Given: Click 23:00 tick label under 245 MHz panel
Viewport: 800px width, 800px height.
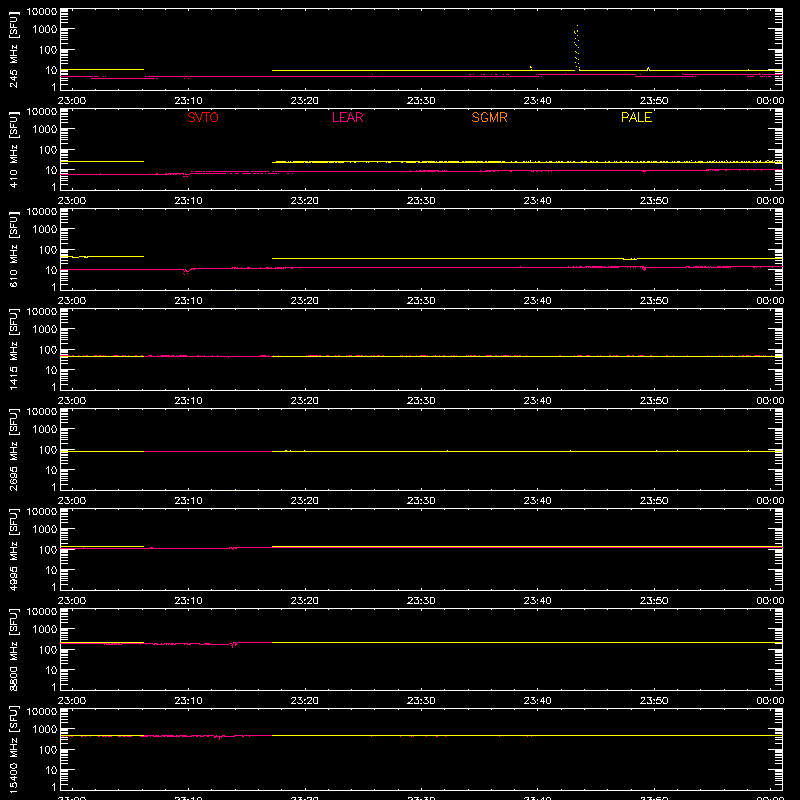Looking at the screenshot, I should (x=71, y=101).
